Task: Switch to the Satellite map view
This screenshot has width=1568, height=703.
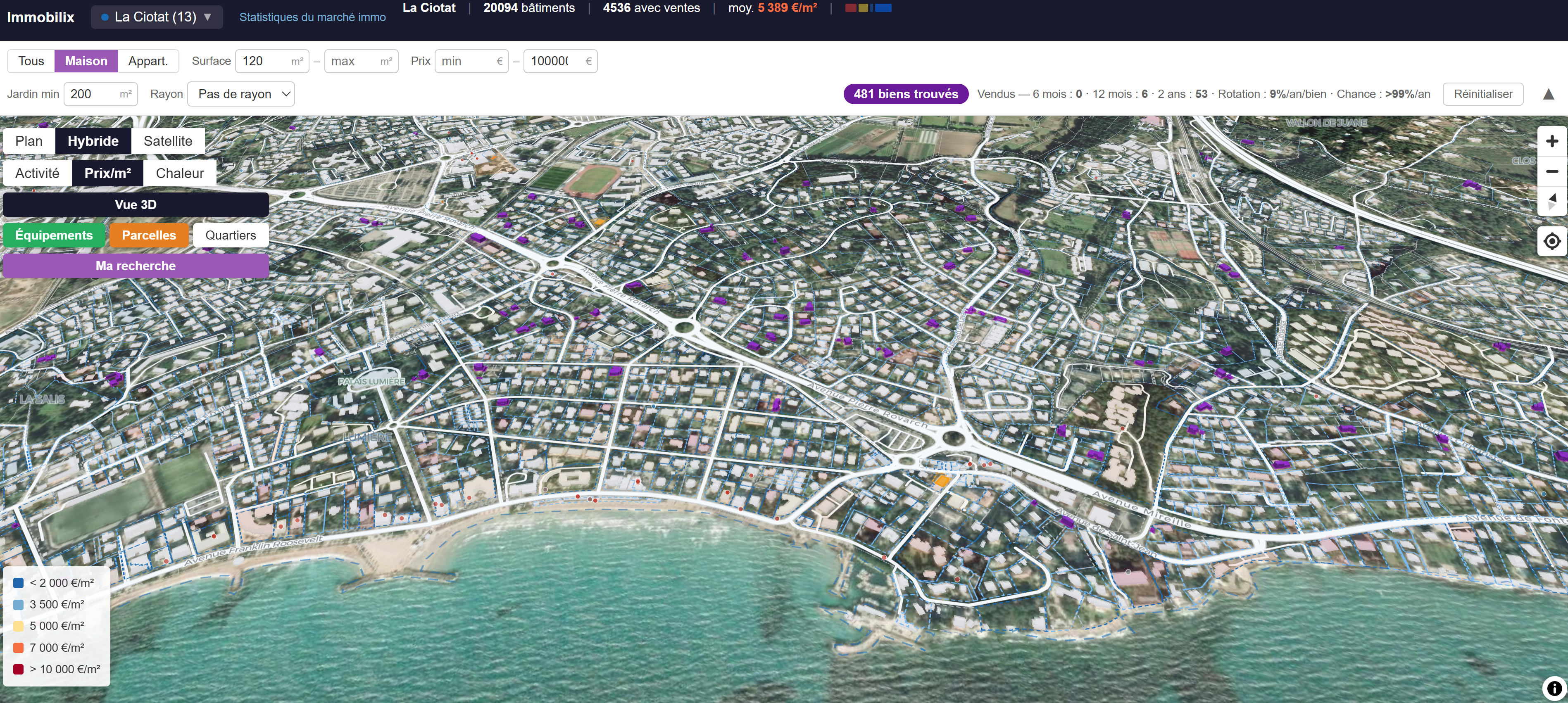Action: click(x=168, y=140)
